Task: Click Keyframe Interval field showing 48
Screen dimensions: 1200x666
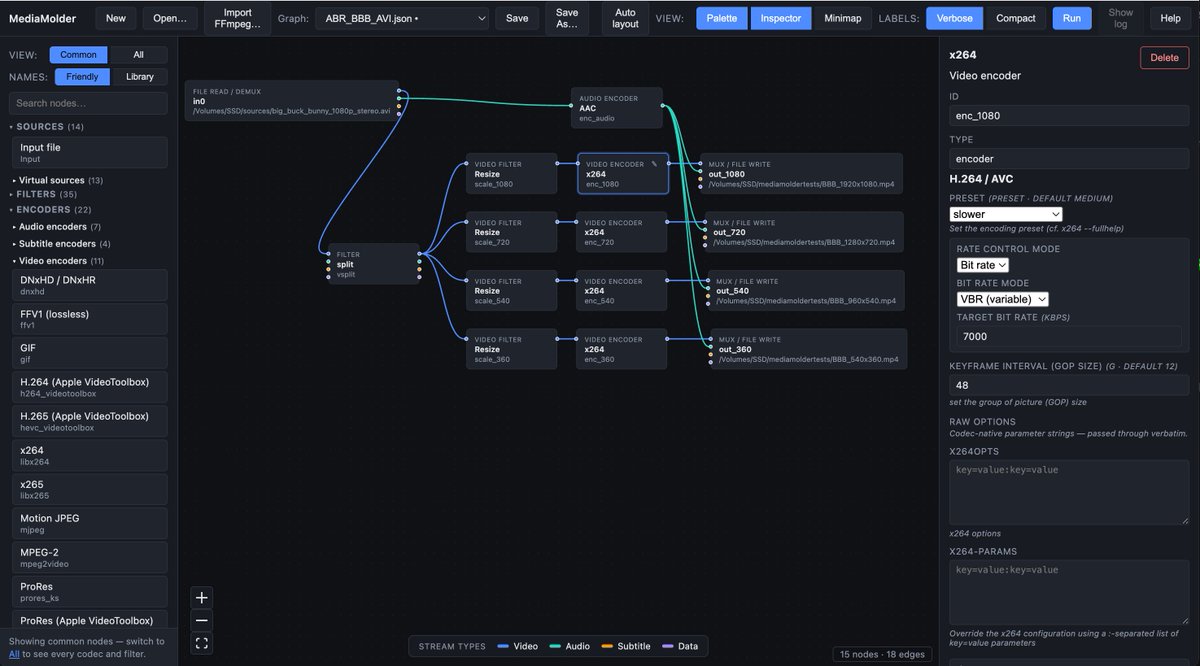Action: (x=1069, y=385)
